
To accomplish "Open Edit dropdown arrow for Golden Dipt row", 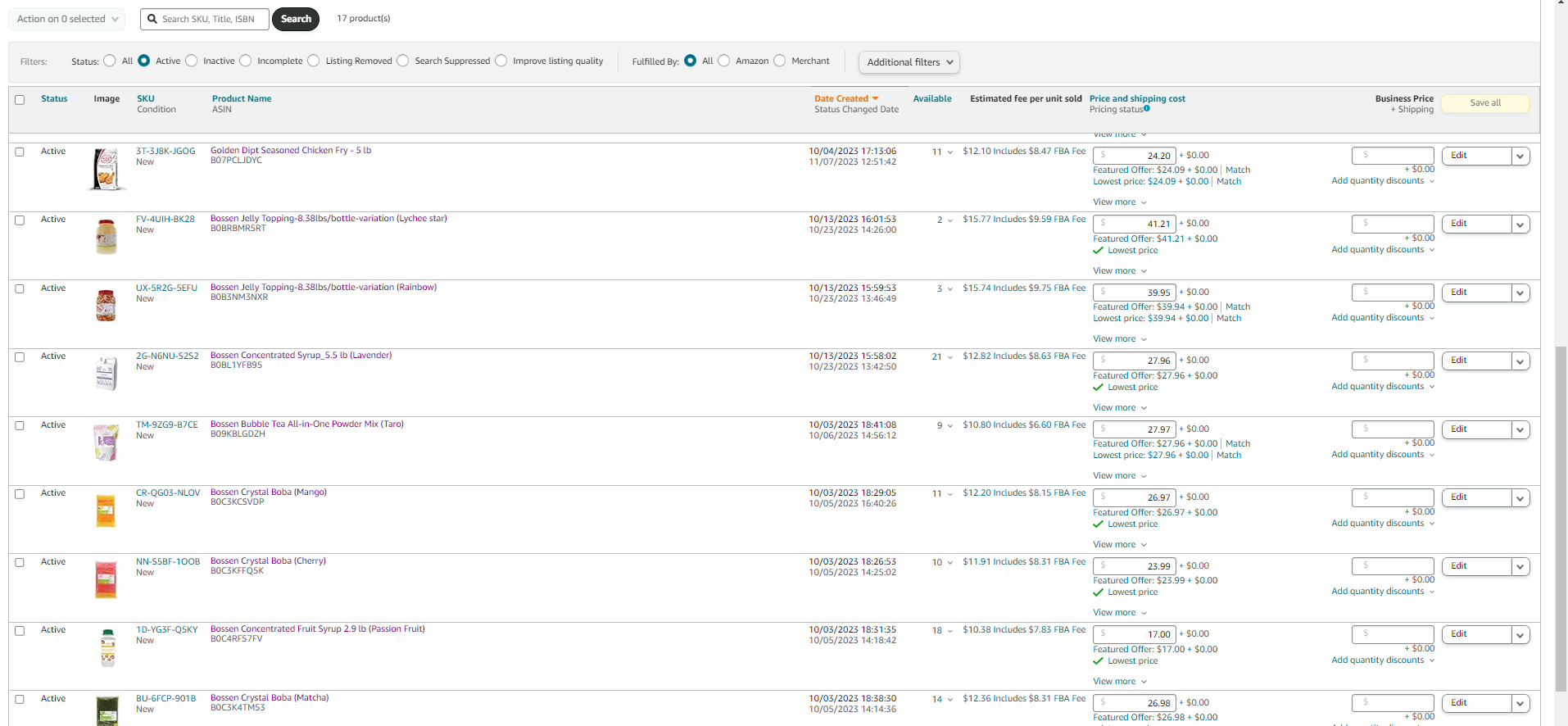I will click(1520, 156).
